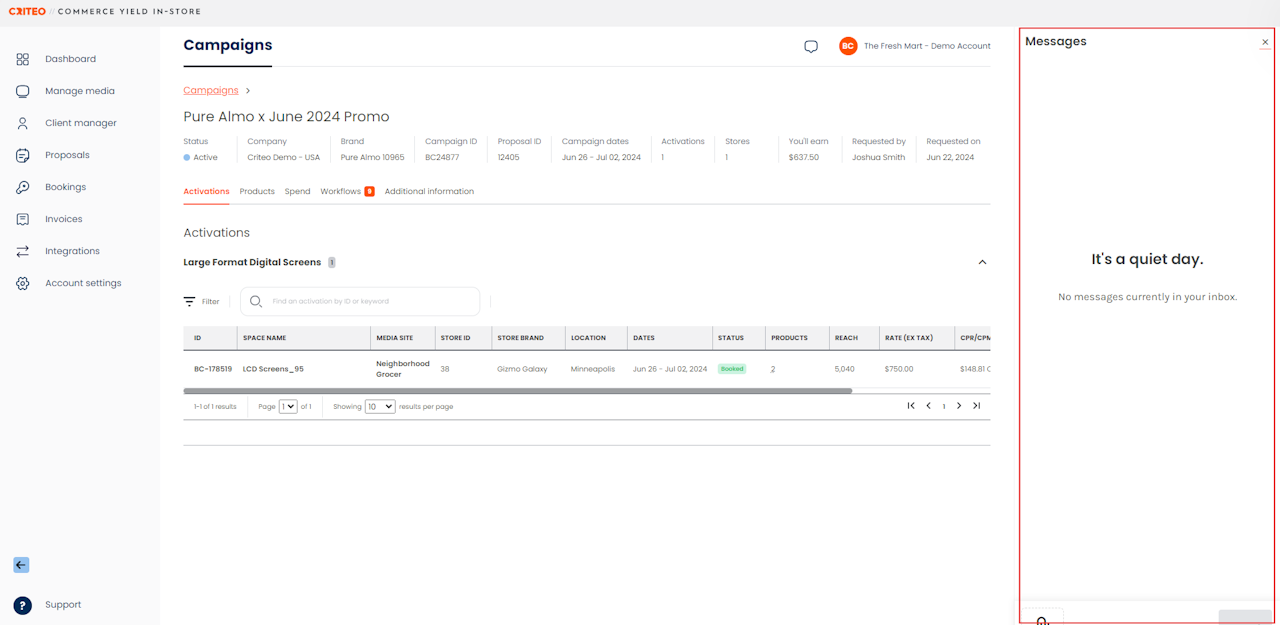Click the Gizmo Galaxy store brand cell
The height and width of the screenshot is (625, 1280).
pyautogui.click(x=522, y=369)
